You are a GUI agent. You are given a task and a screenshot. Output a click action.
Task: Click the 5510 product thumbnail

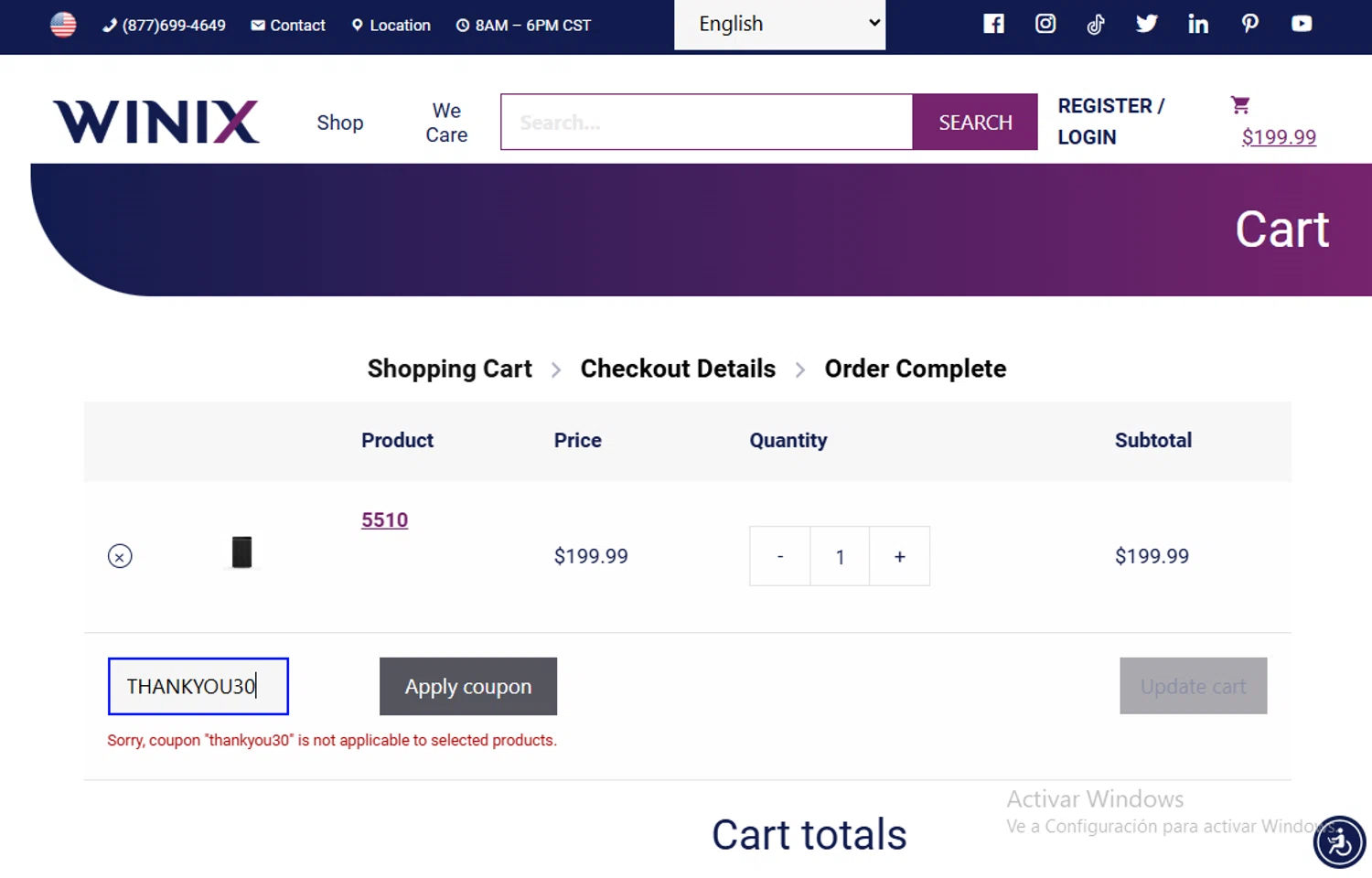click(241, 552)
